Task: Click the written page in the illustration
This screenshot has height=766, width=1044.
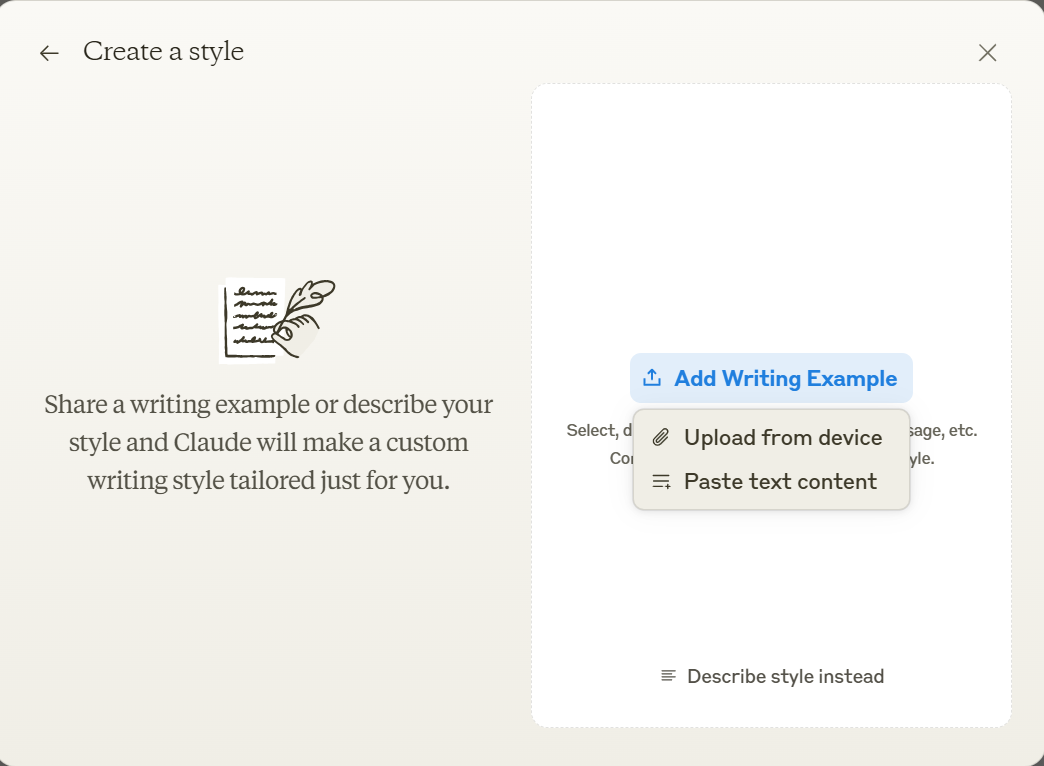Action: click(252, 320)
